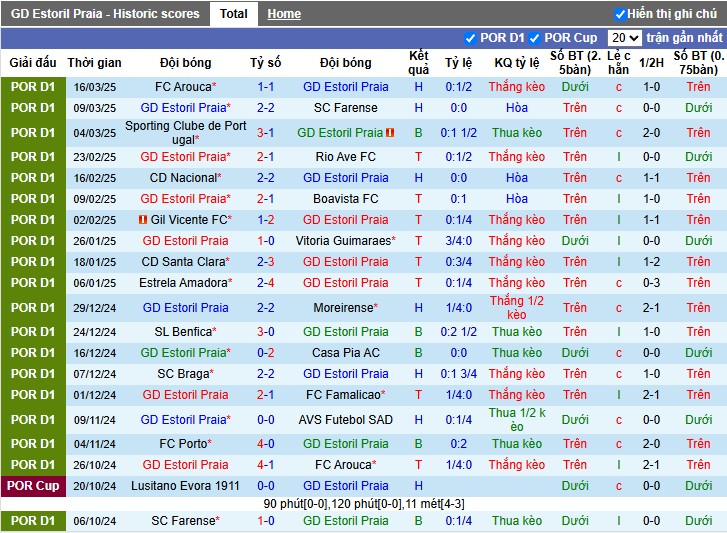This screenshot has height=533, width=727.
Task: Select the Giải đấu column header
Action: click(x=33, y=63)
